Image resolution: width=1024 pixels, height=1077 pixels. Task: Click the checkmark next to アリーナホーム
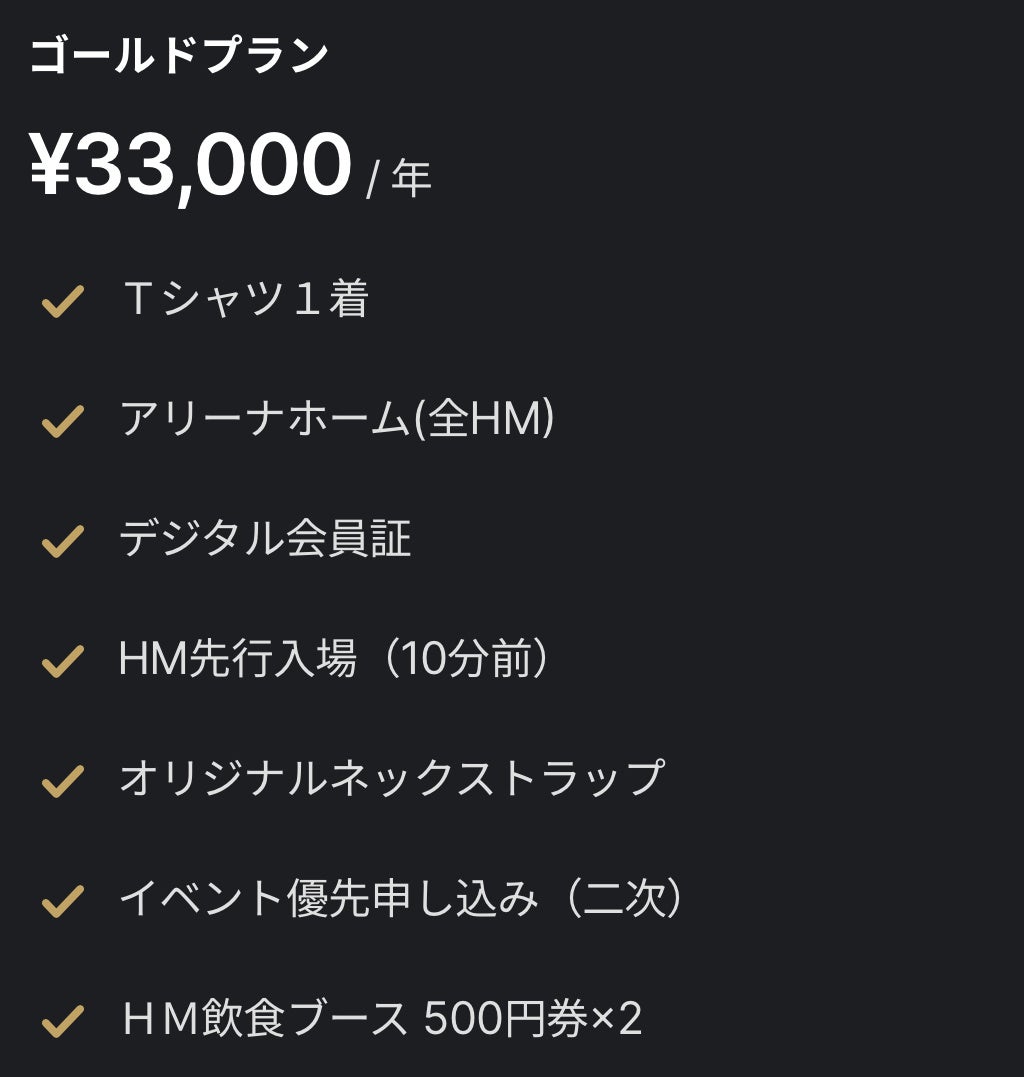pos(62,421)
